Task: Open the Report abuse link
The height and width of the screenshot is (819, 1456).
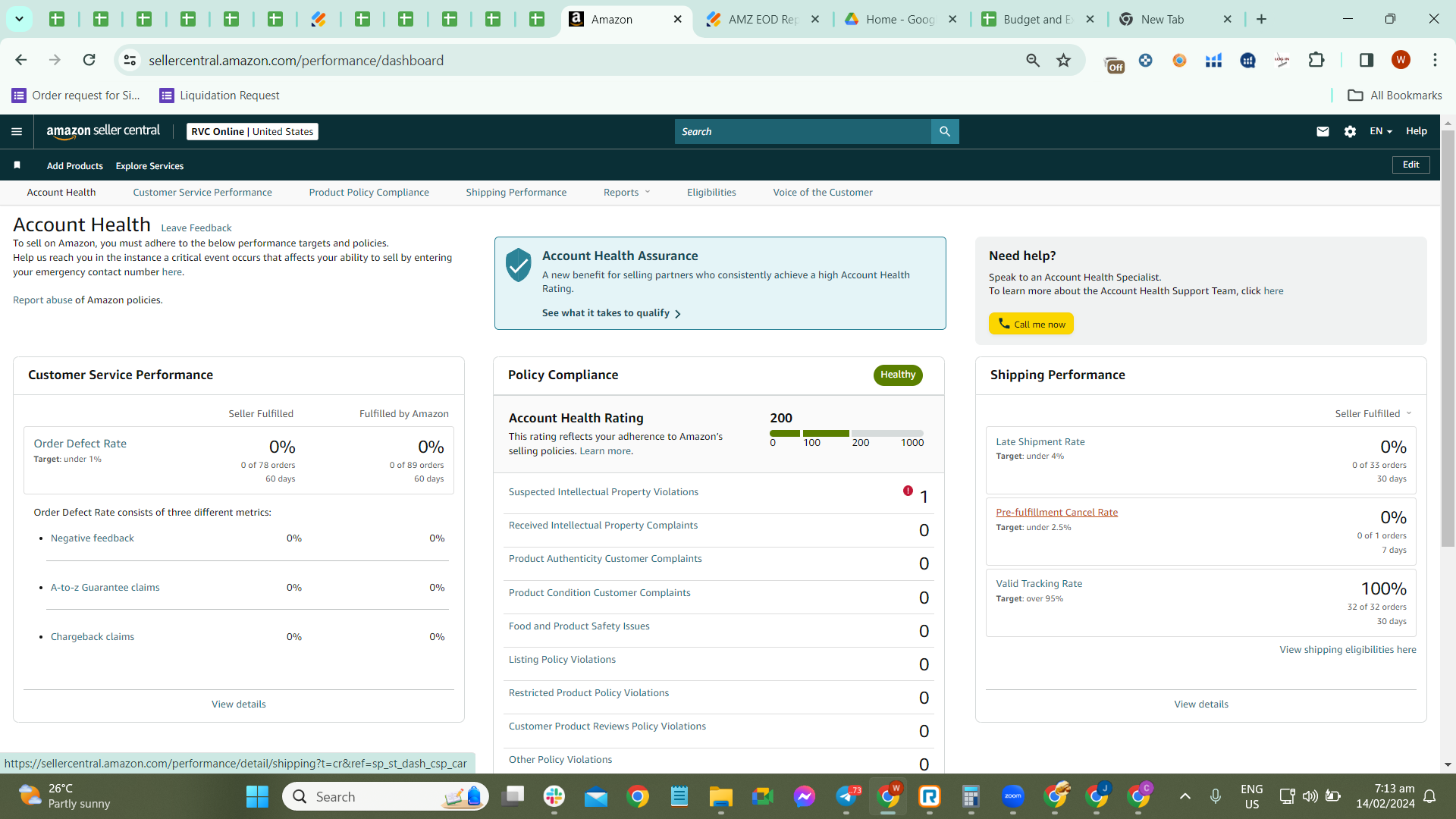Action: [42, 300]
